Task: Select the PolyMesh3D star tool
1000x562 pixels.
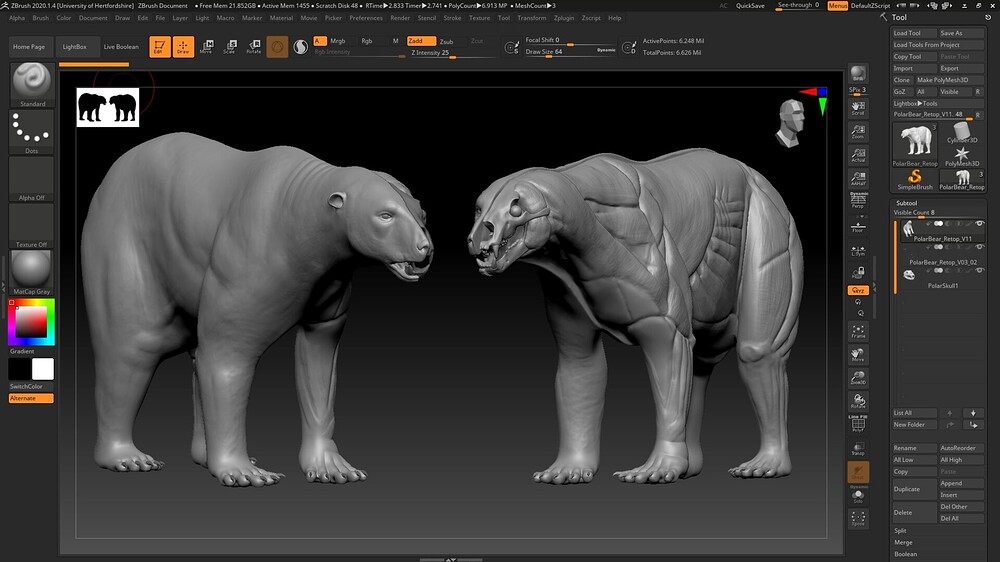Action: [x=962, y=156]
